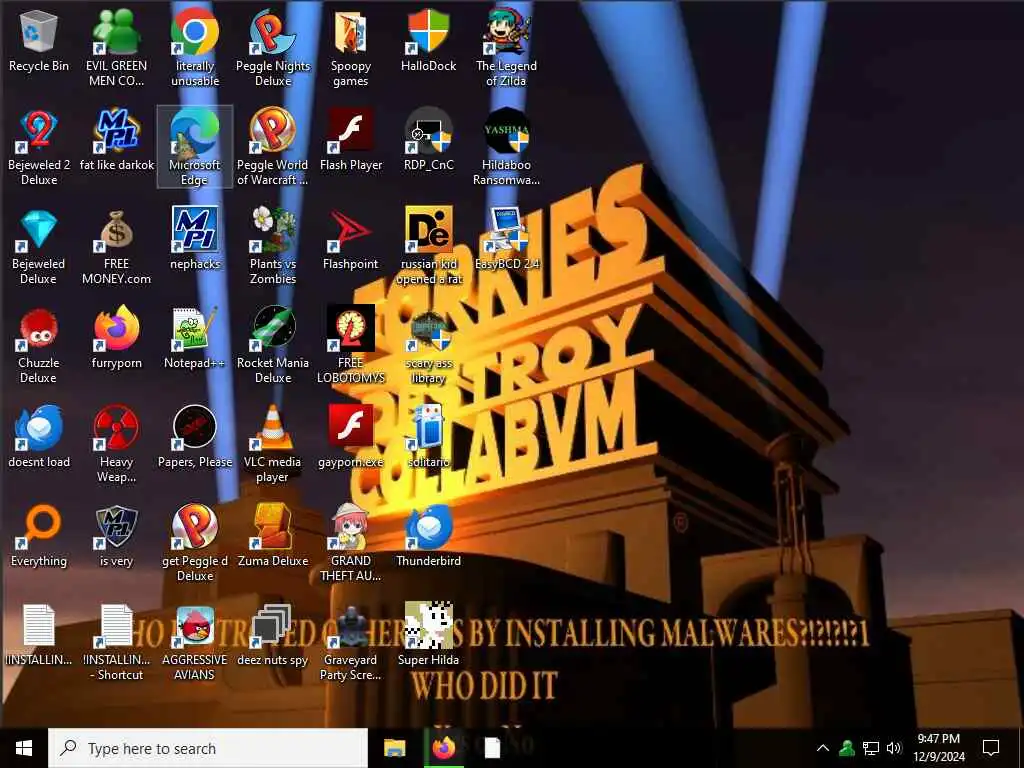Open the network status tray icon
Screen dimensions: 1024x768
pyautogui.click(x=871, y=748)
